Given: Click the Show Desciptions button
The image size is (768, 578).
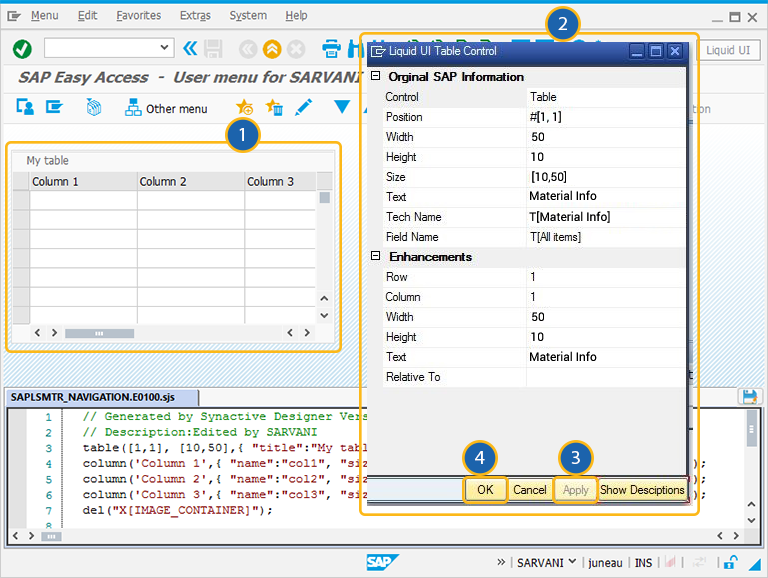Looking at the screenshot, I should pyautogui.click(x=642, y=490).
